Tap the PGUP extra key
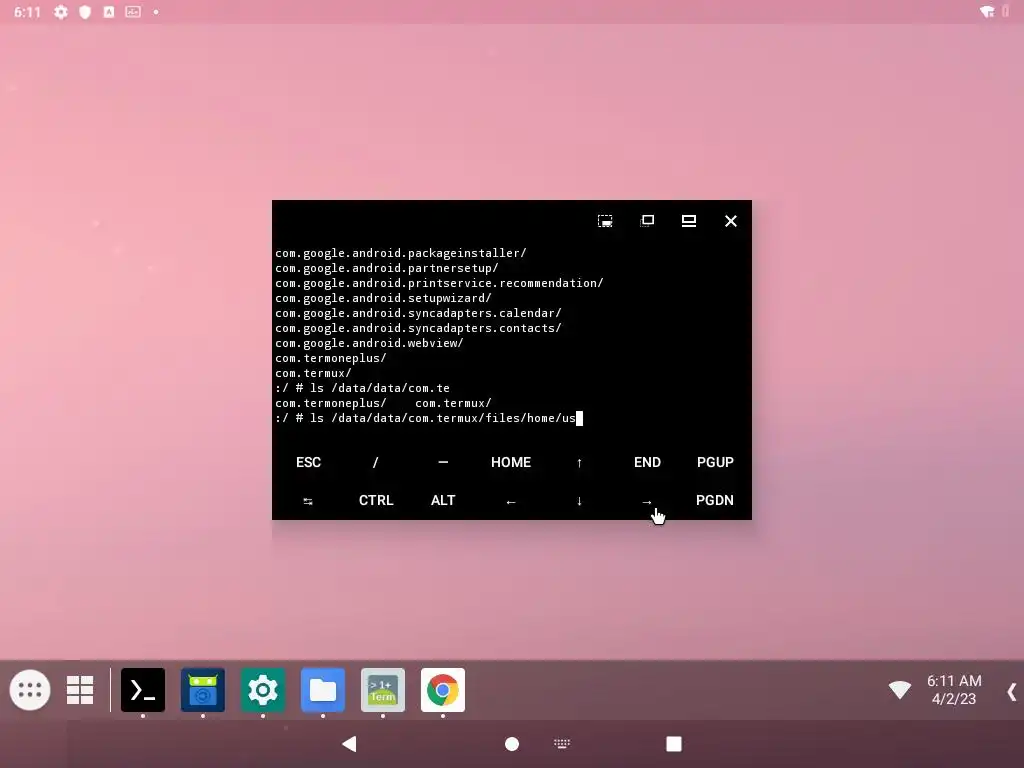The height and width of the screenshot is (768, 1024). pyautogui.click(x=715, y=462)
